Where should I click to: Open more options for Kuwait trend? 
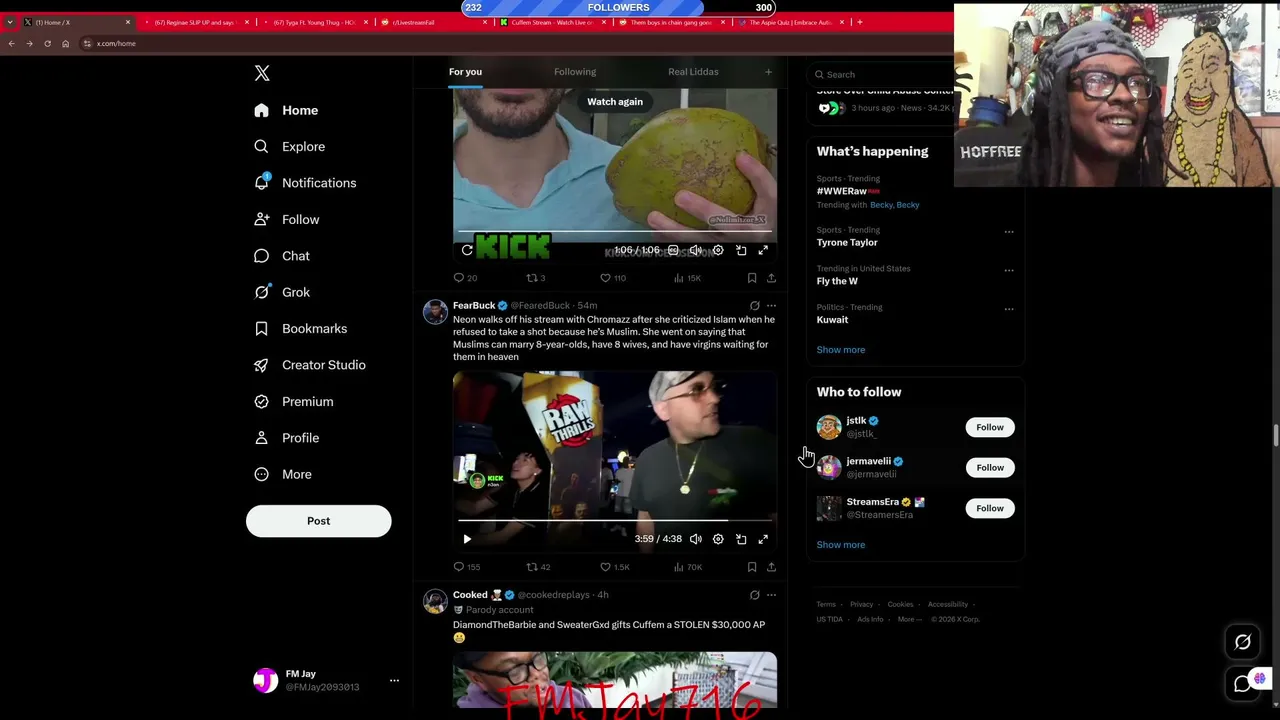pos(1009,309)
